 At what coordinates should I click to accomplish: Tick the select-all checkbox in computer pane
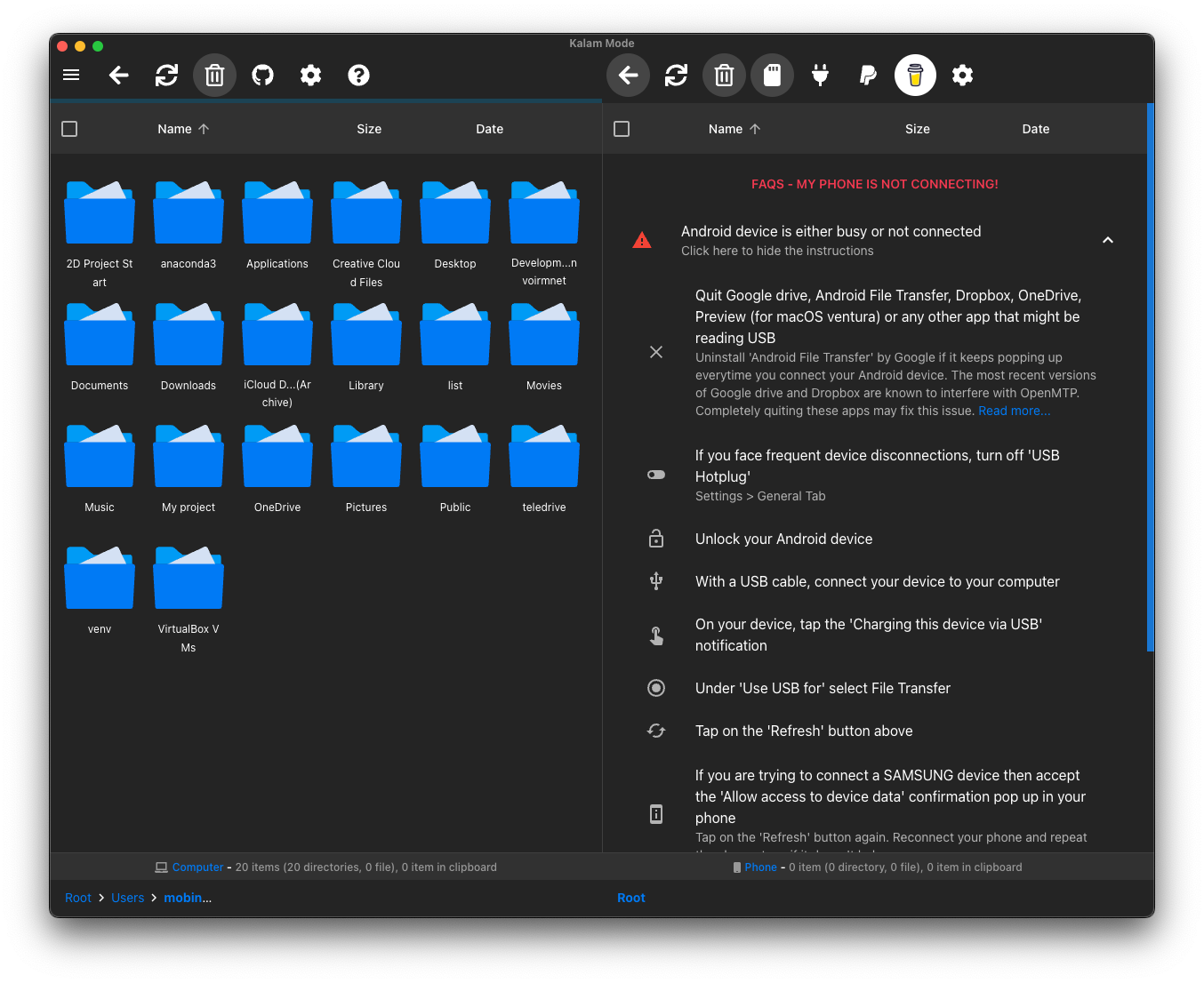pos(69,129)
